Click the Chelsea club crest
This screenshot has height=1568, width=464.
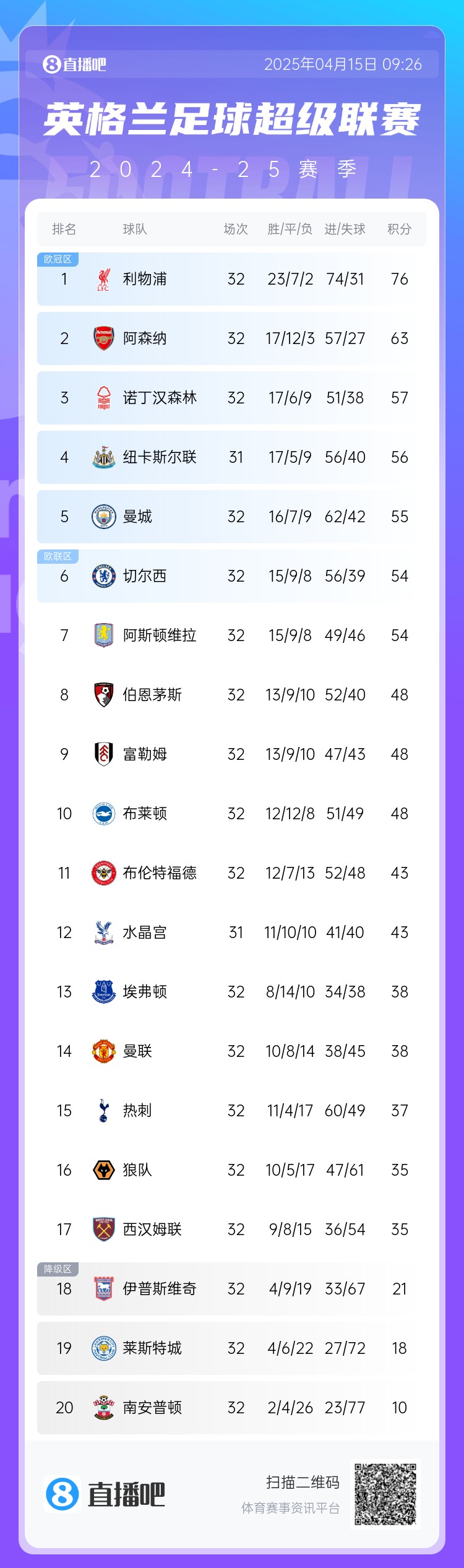(x=103, y=576)
